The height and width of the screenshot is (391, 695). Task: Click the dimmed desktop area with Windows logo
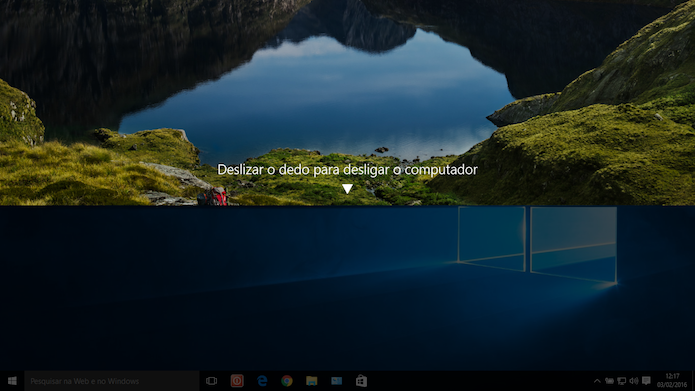click(x=348, y=288)
